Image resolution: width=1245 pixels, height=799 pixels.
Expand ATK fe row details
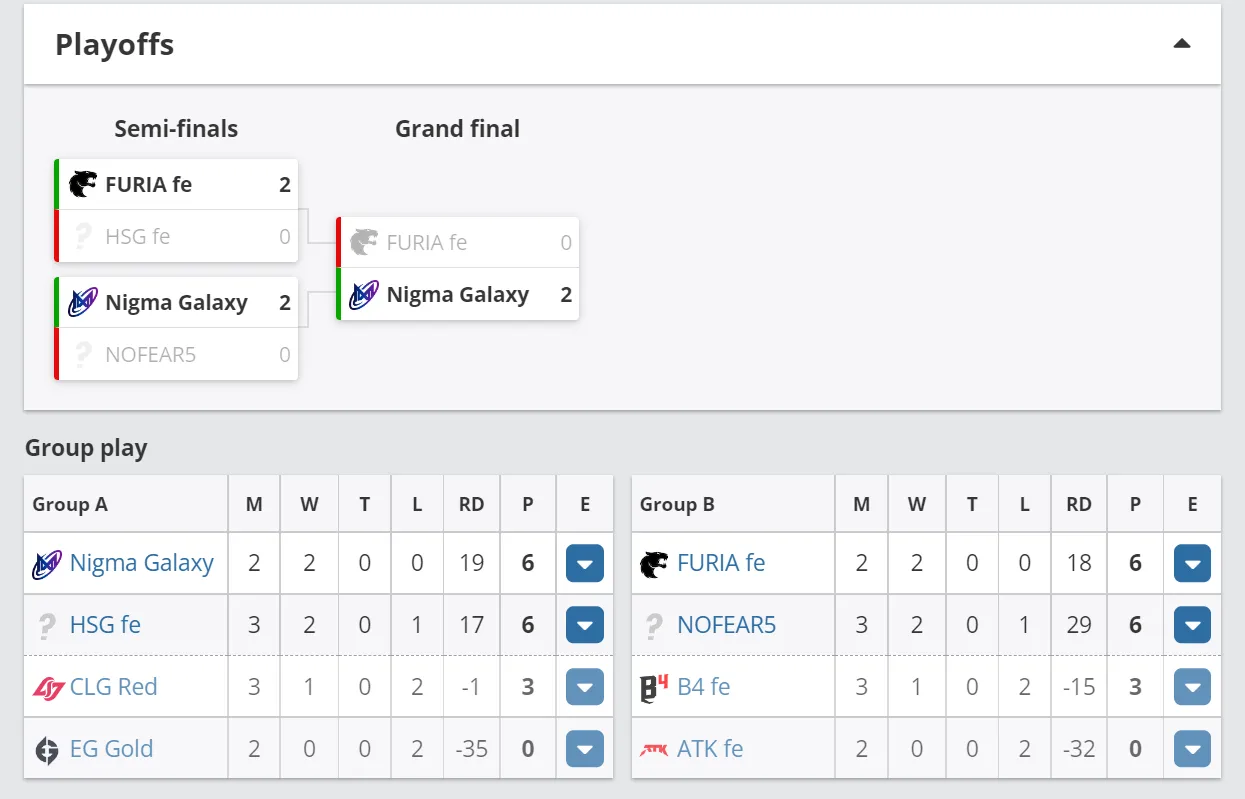[x=1192, y=750]
